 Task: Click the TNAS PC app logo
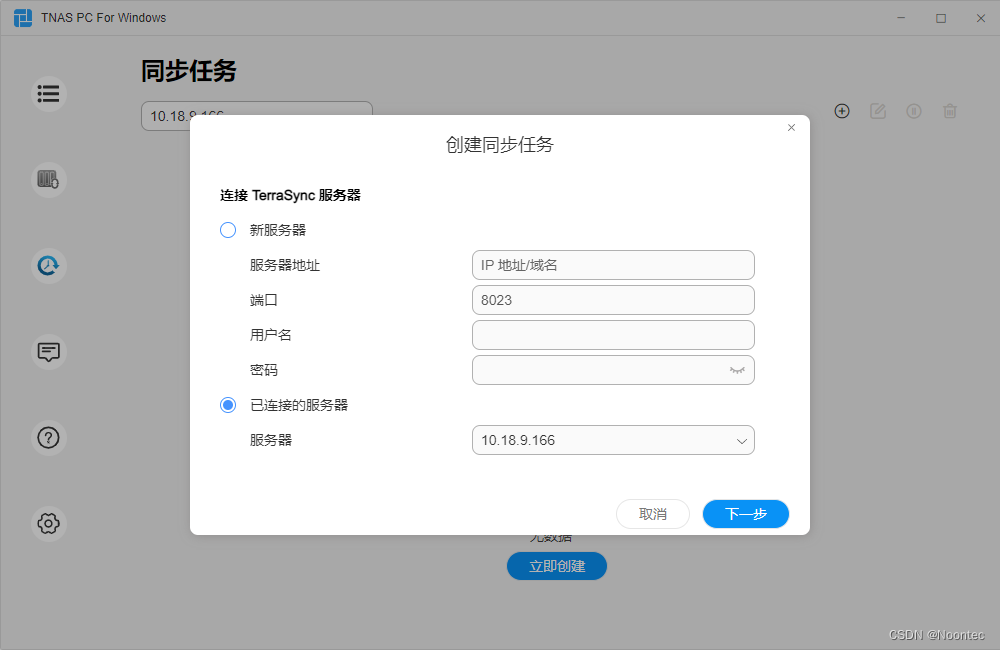pos(23,18)
